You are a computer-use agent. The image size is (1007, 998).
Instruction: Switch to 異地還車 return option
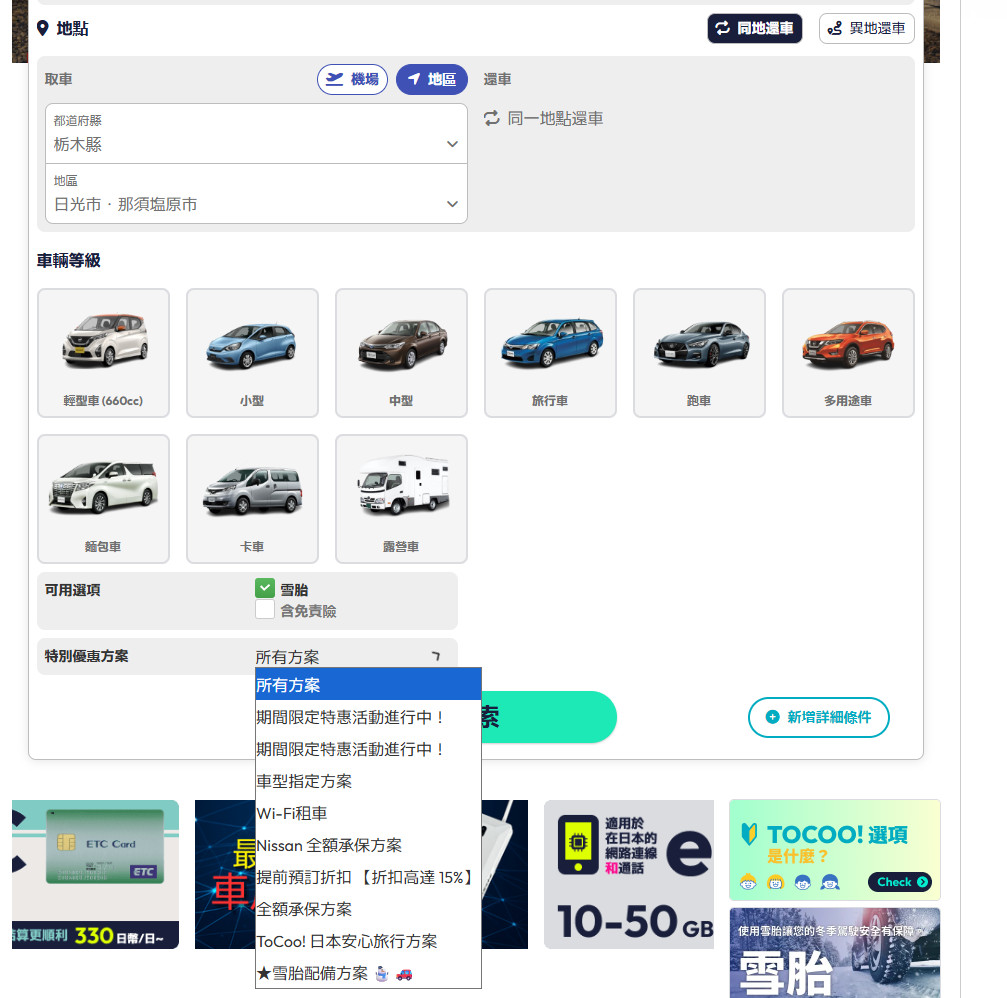(x=866, y=29)
